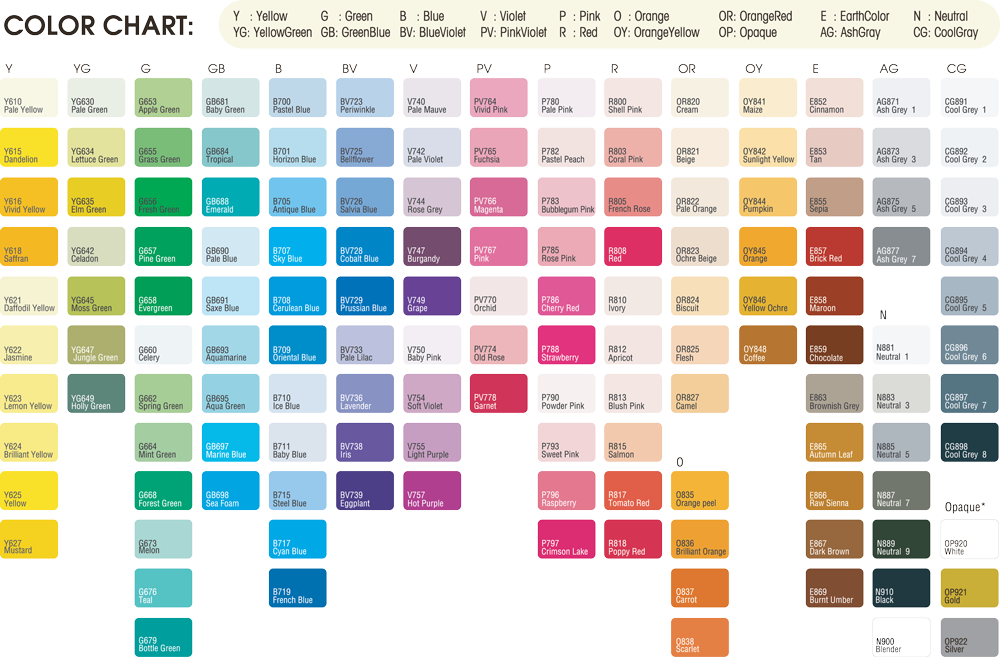Pick BV739 Eggplant
Viewport: 1000px width, 657px height.
(x=364, y=489)
